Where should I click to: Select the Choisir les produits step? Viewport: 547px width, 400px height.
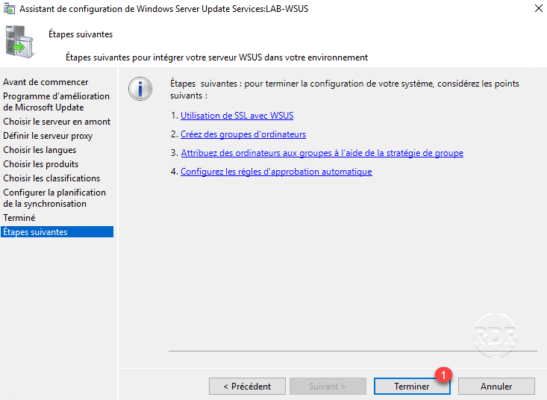pyautogui.click(x=41, y=164)
